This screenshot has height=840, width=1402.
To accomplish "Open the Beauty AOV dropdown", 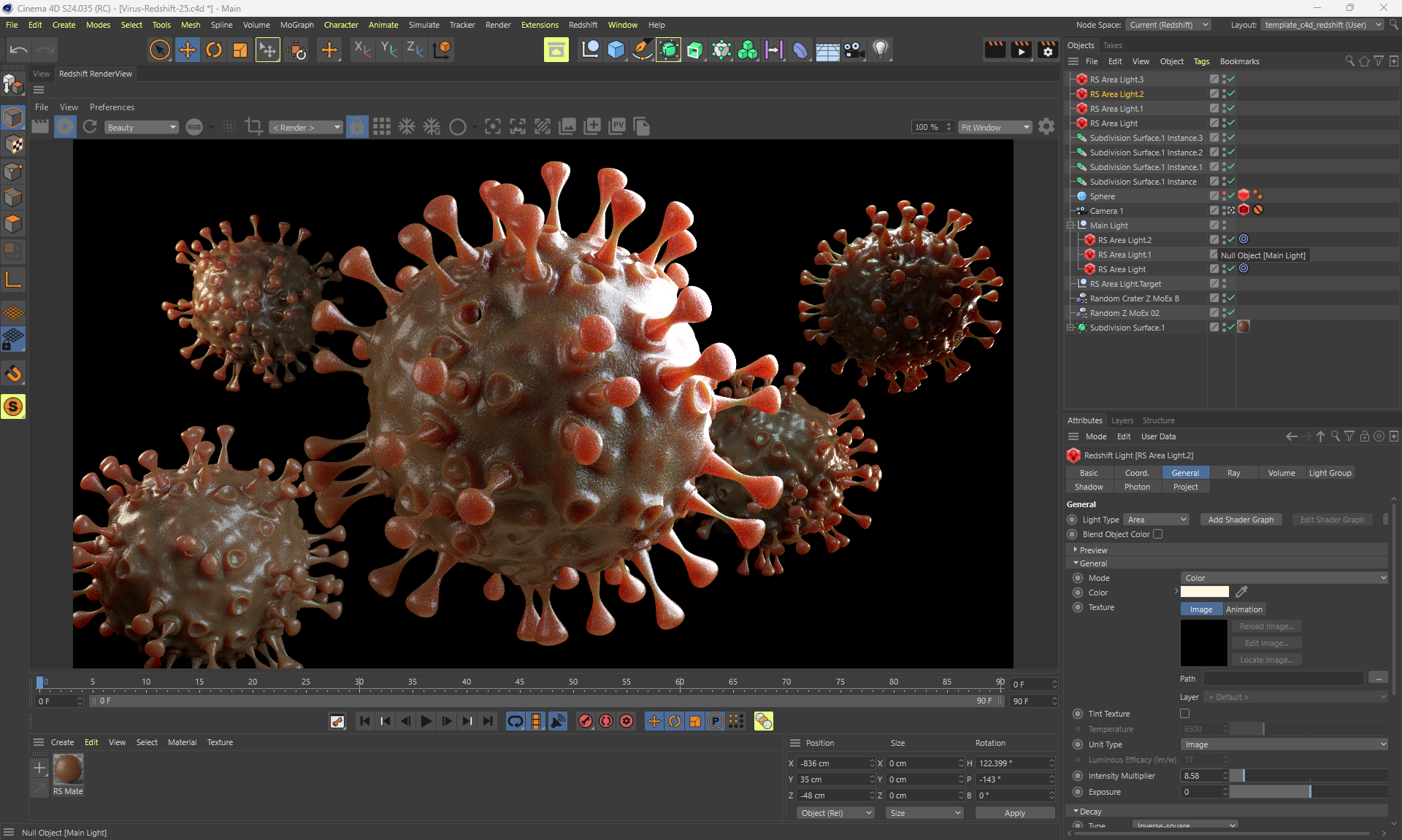I will point(141,128).
